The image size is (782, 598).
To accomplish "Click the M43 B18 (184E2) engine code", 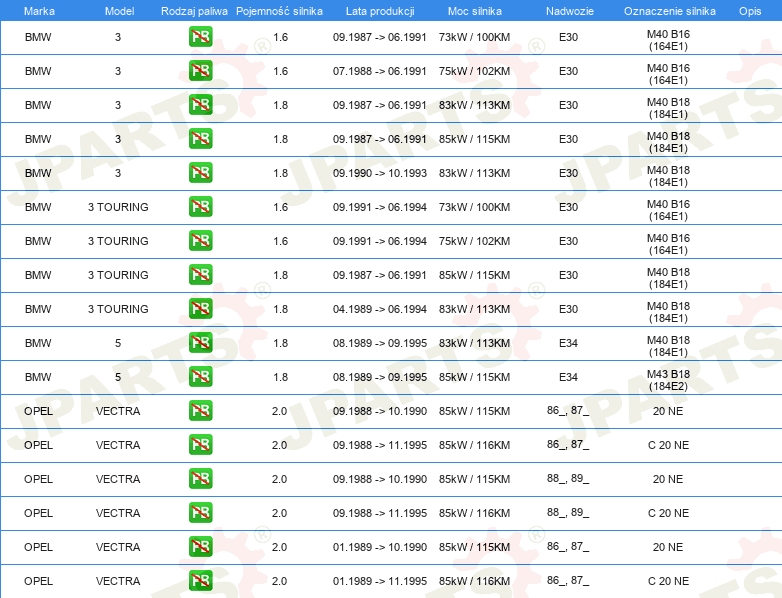I will point(668,380).
